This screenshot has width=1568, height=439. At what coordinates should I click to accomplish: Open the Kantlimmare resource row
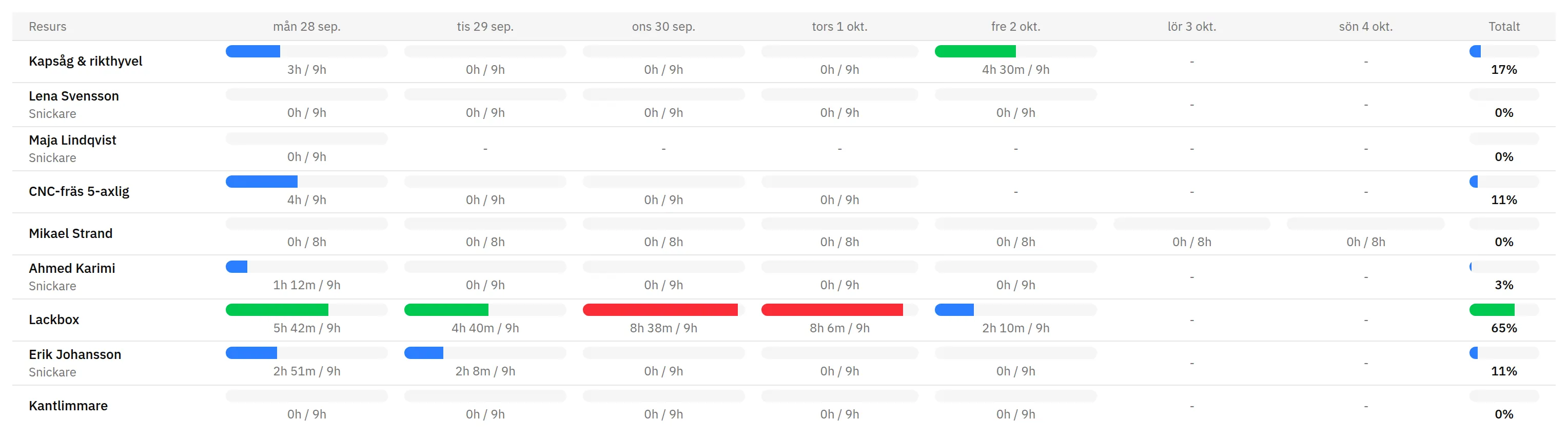783,406
